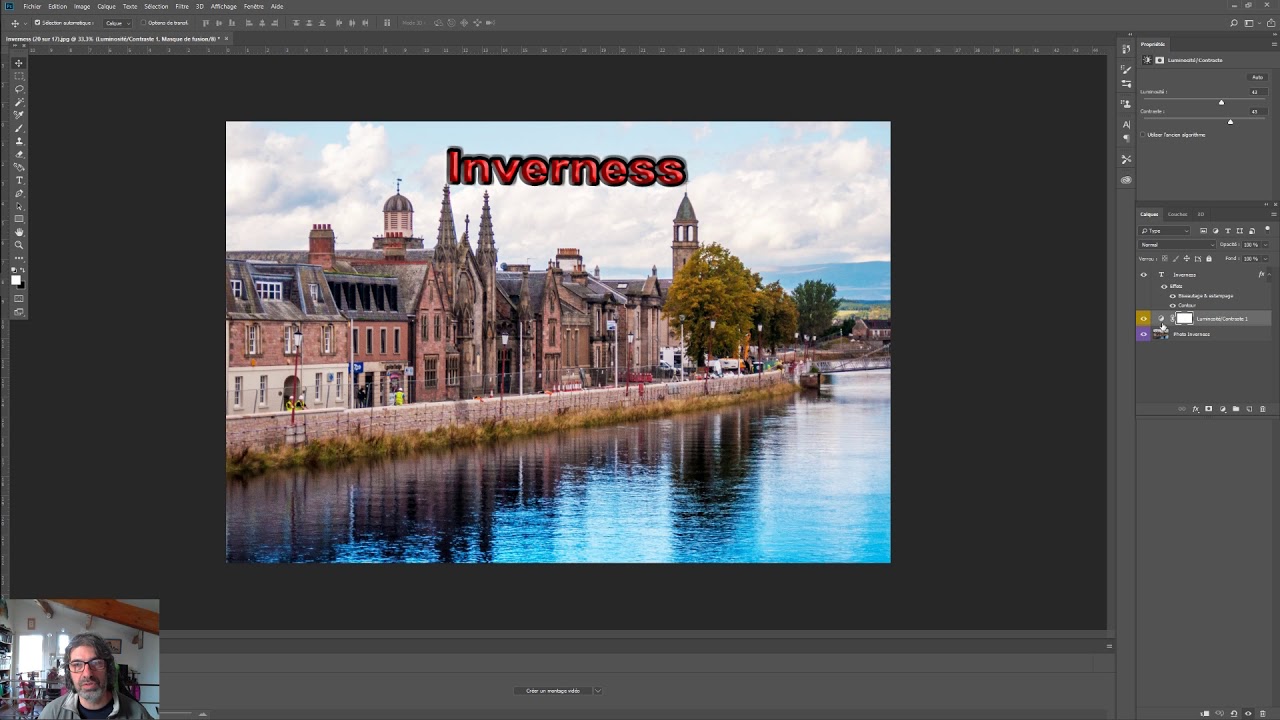Check Utiliser l'ancien algorithme
Viewport: 1280px width, 720px height.
1143,135
